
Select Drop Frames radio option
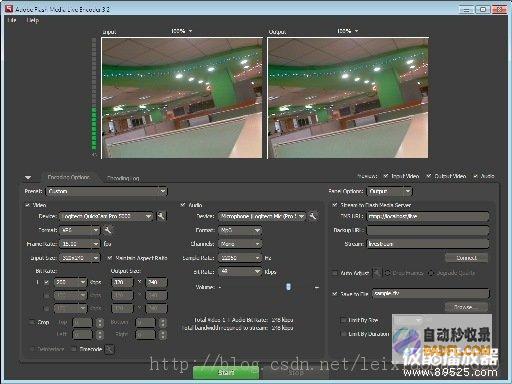388,273
